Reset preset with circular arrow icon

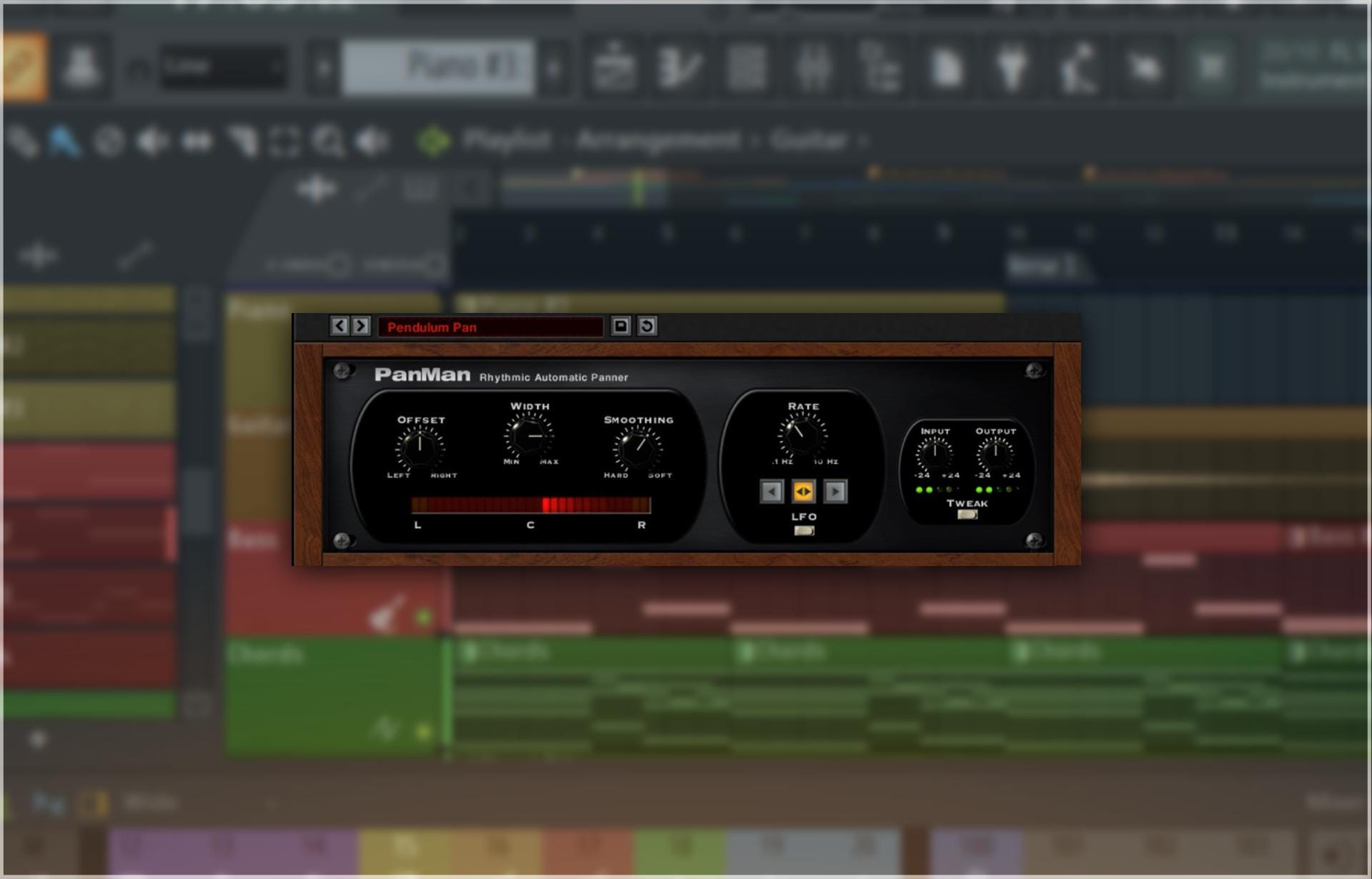(x=647, y=326)
